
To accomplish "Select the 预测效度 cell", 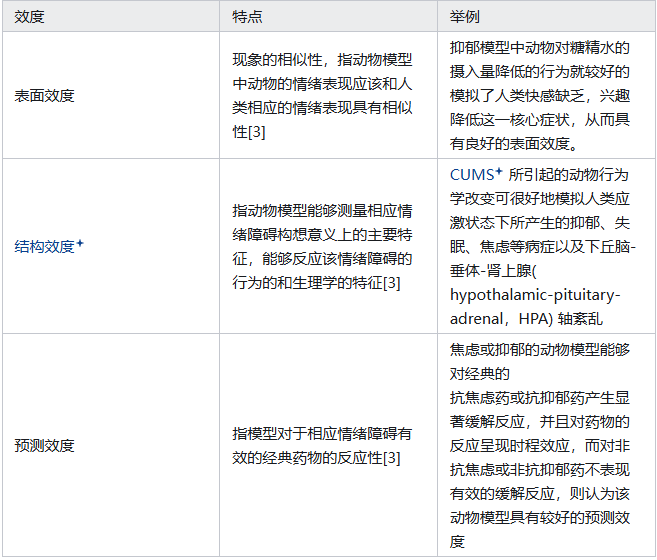I will pyautogui.click(x=111, y=445).
